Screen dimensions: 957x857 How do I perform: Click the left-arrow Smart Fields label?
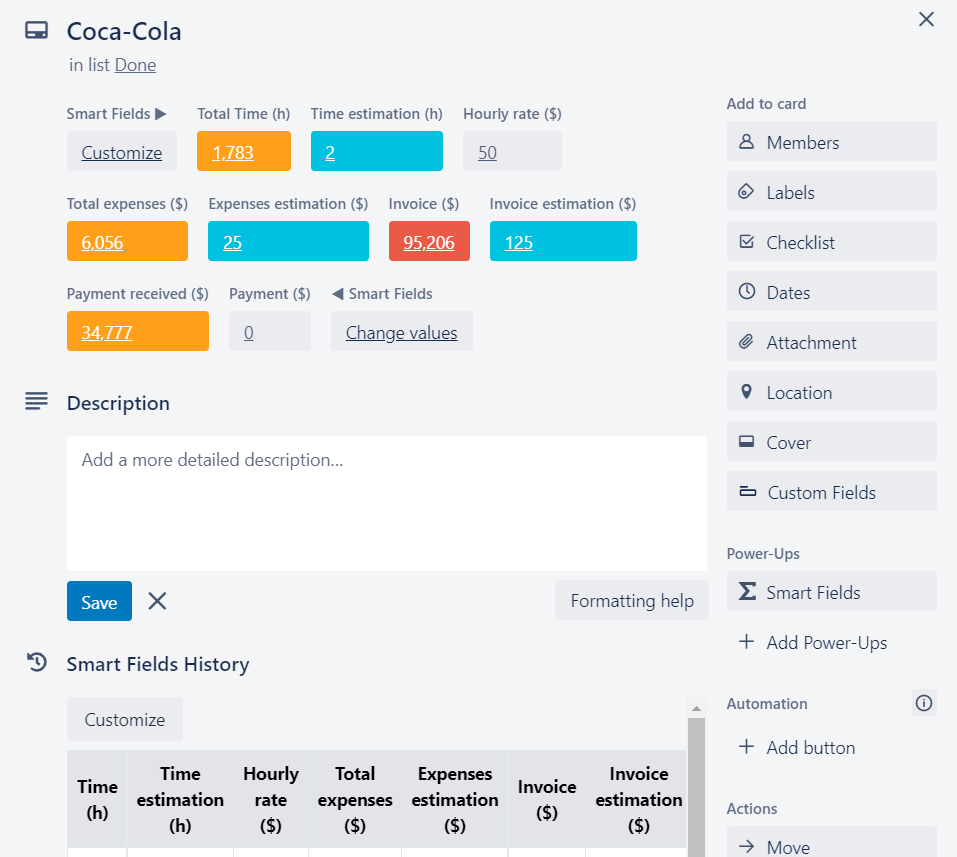(382, 294)
